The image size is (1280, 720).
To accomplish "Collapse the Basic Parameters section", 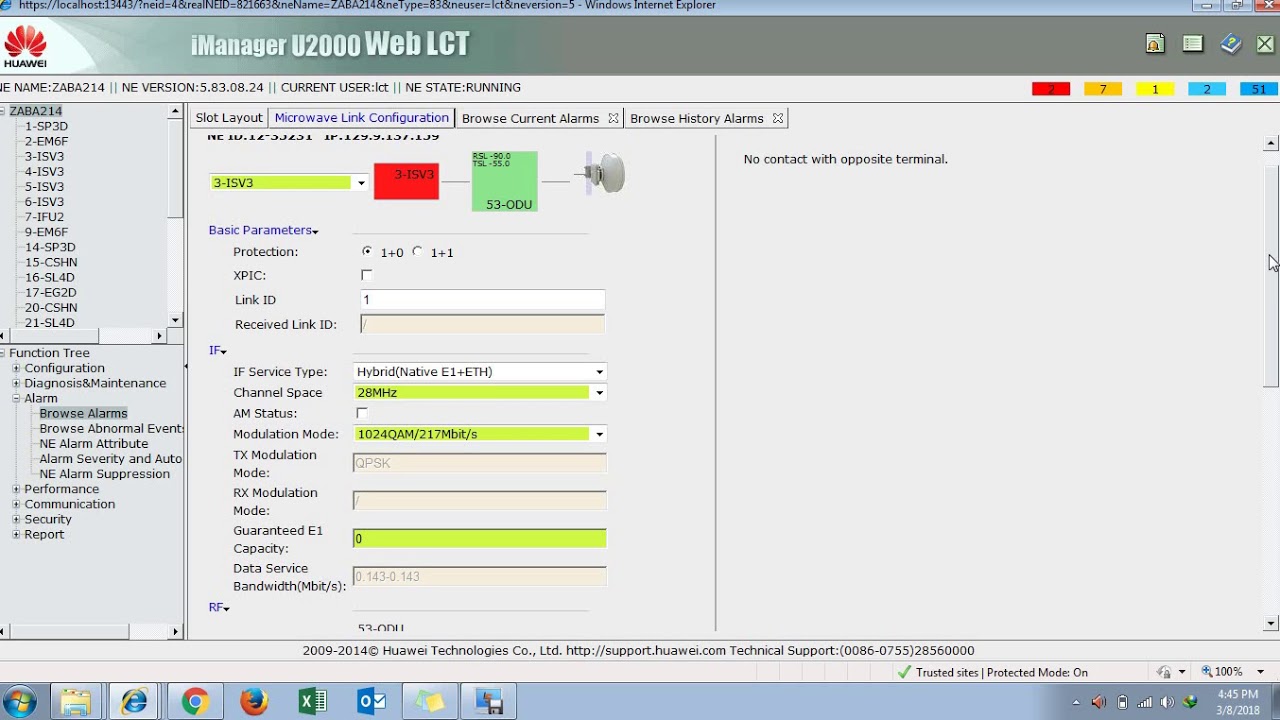I will tap(263, 230).
